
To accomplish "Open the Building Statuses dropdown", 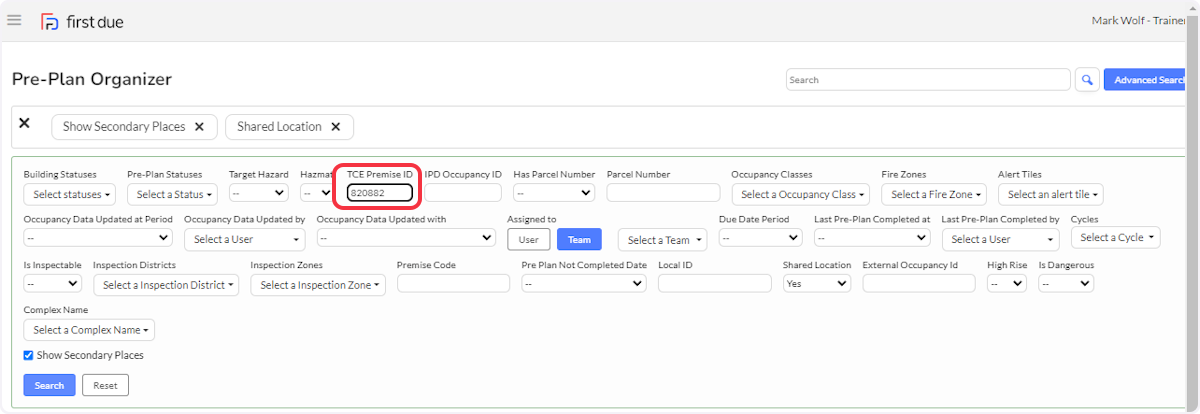I will [69, 194].
